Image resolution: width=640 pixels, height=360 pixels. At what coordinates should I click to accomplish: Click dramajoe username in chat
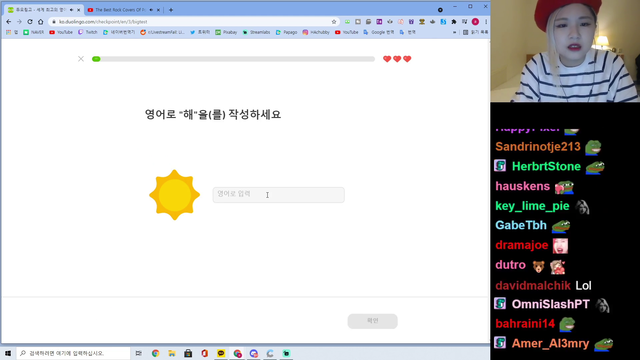pos(522,245)
